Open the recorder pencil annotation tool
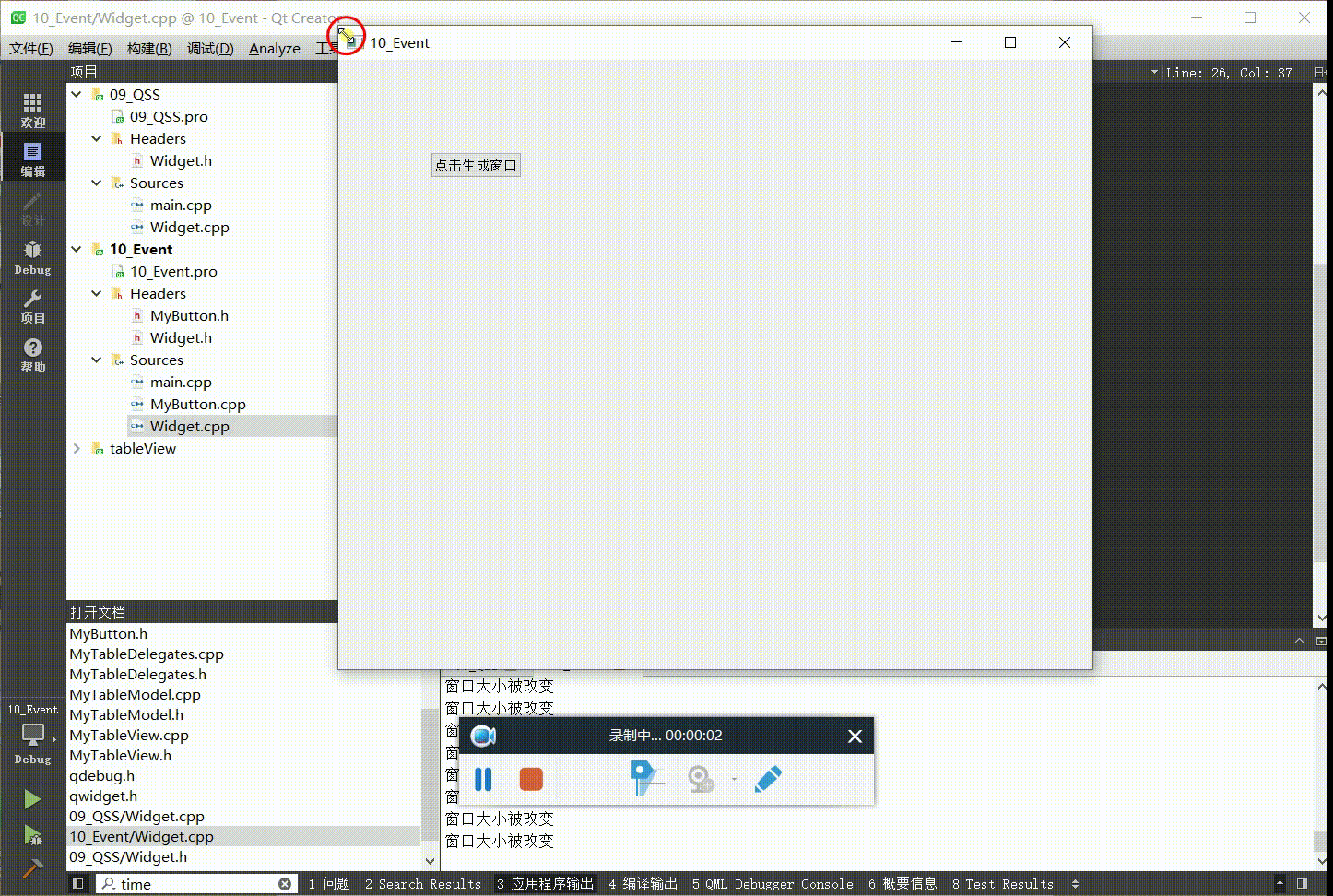The image size is (1333, 896). 768,780
